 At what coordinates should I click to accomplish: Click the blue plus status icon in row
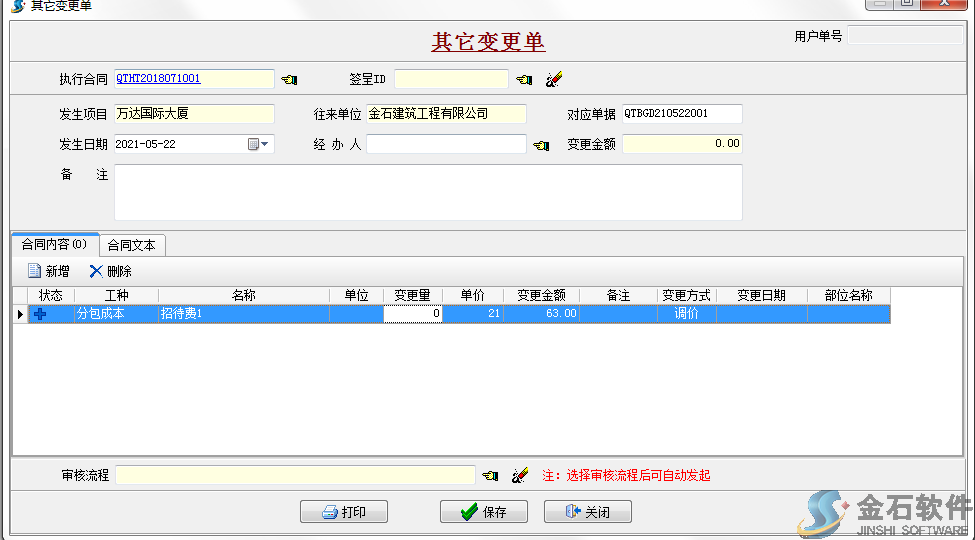click(41, 314)
